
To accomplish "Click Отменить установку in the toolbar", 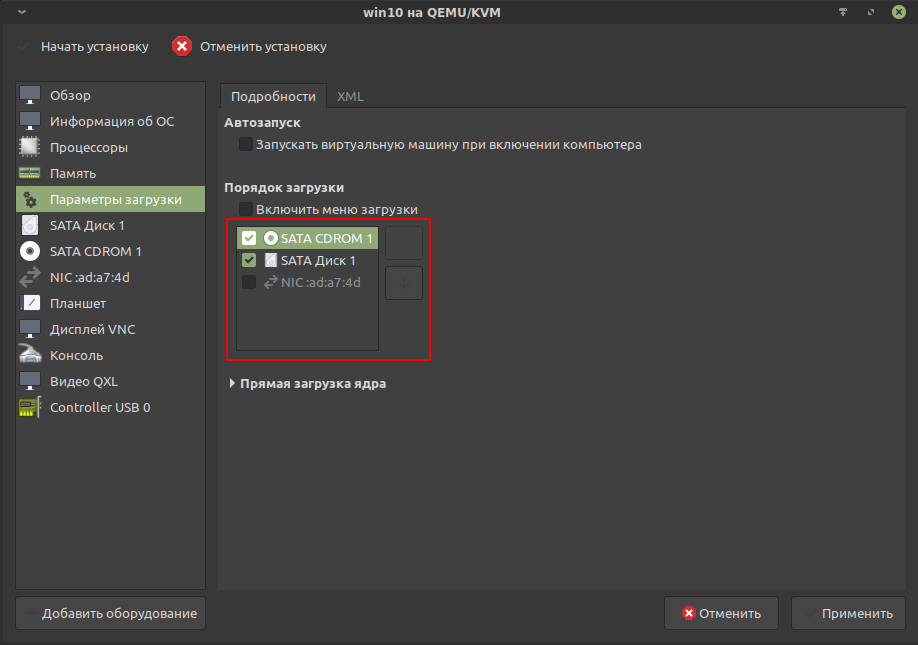I will click(250, 47).
